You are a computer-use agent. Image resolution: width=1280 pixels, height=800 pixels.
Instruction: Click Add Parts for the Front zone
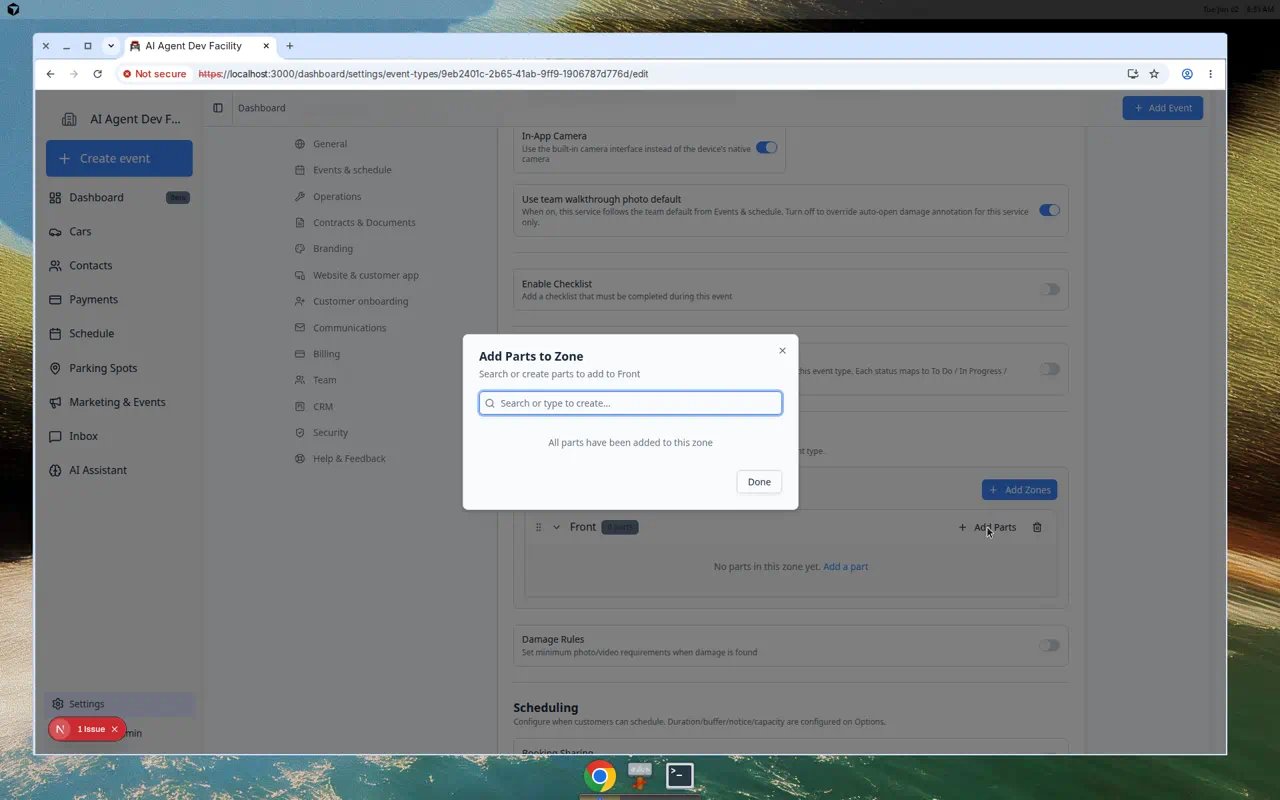[x=987, y=527]
